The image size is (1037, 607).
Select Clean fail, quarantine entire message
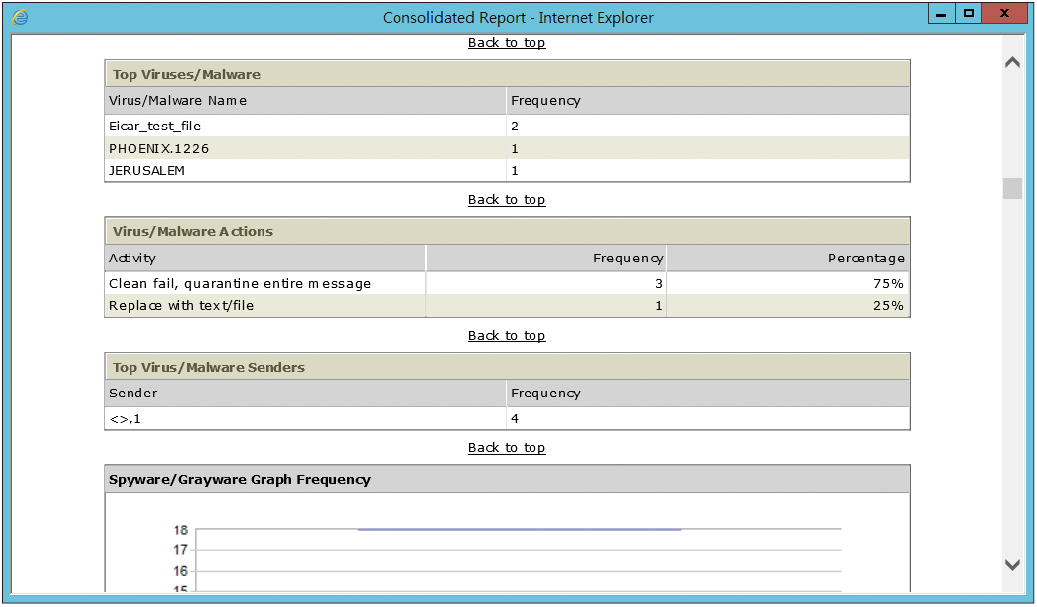pyautogui.click(x=240, y=284)
